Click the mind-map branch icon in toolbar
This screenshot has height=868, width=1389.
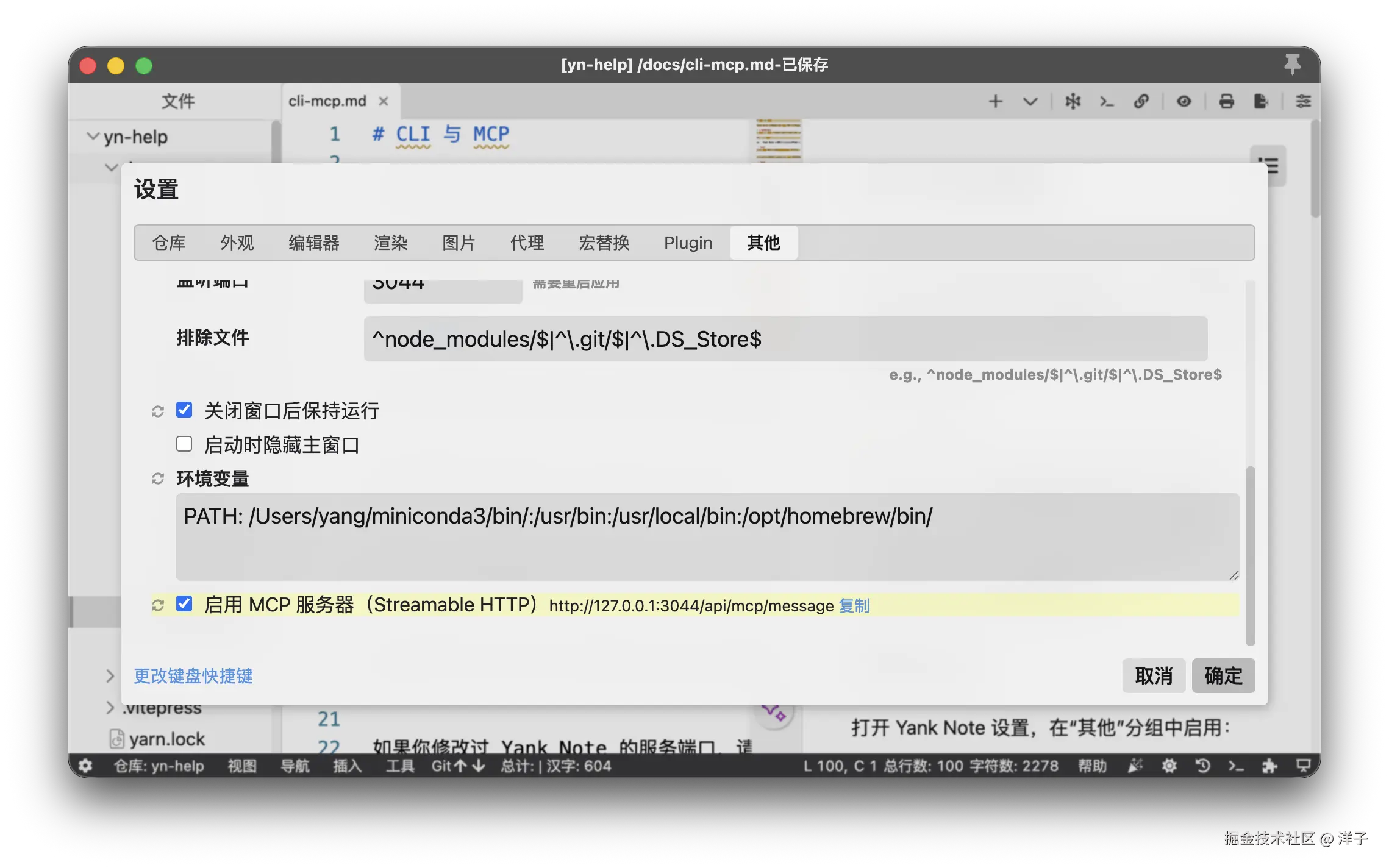(1073, 101)
